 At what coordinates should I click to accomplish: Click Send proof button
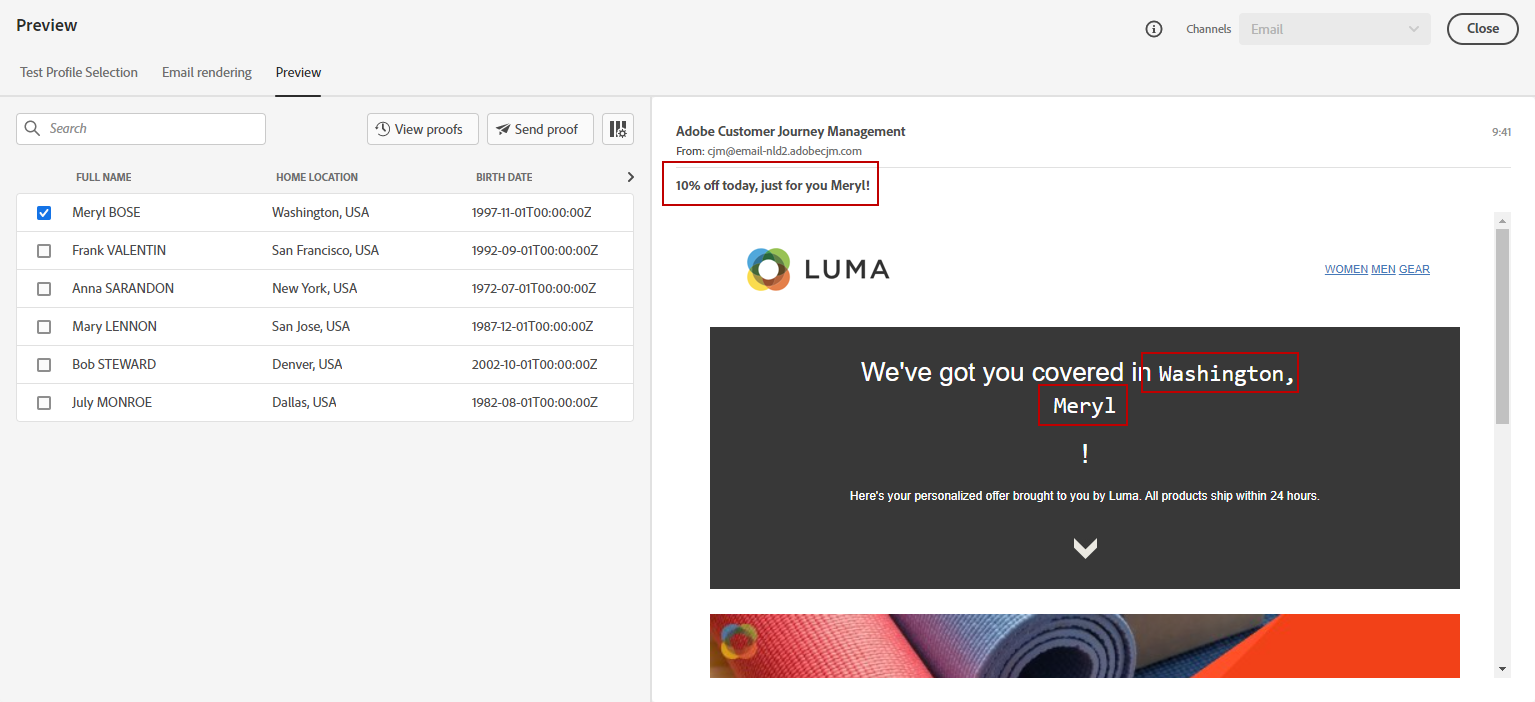(x=540, y=129)
